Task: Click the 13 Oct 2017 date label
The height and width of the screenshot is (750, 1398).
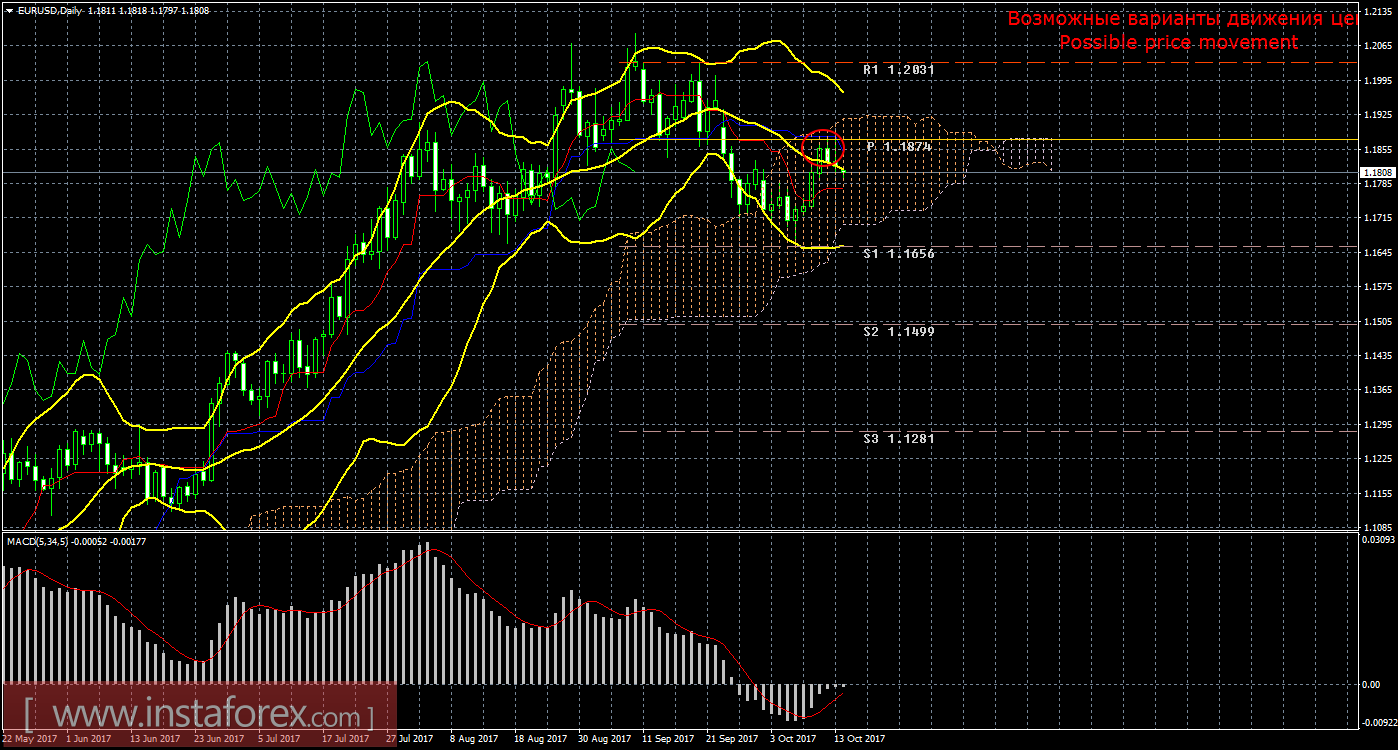Action: (x=860, y=739)
